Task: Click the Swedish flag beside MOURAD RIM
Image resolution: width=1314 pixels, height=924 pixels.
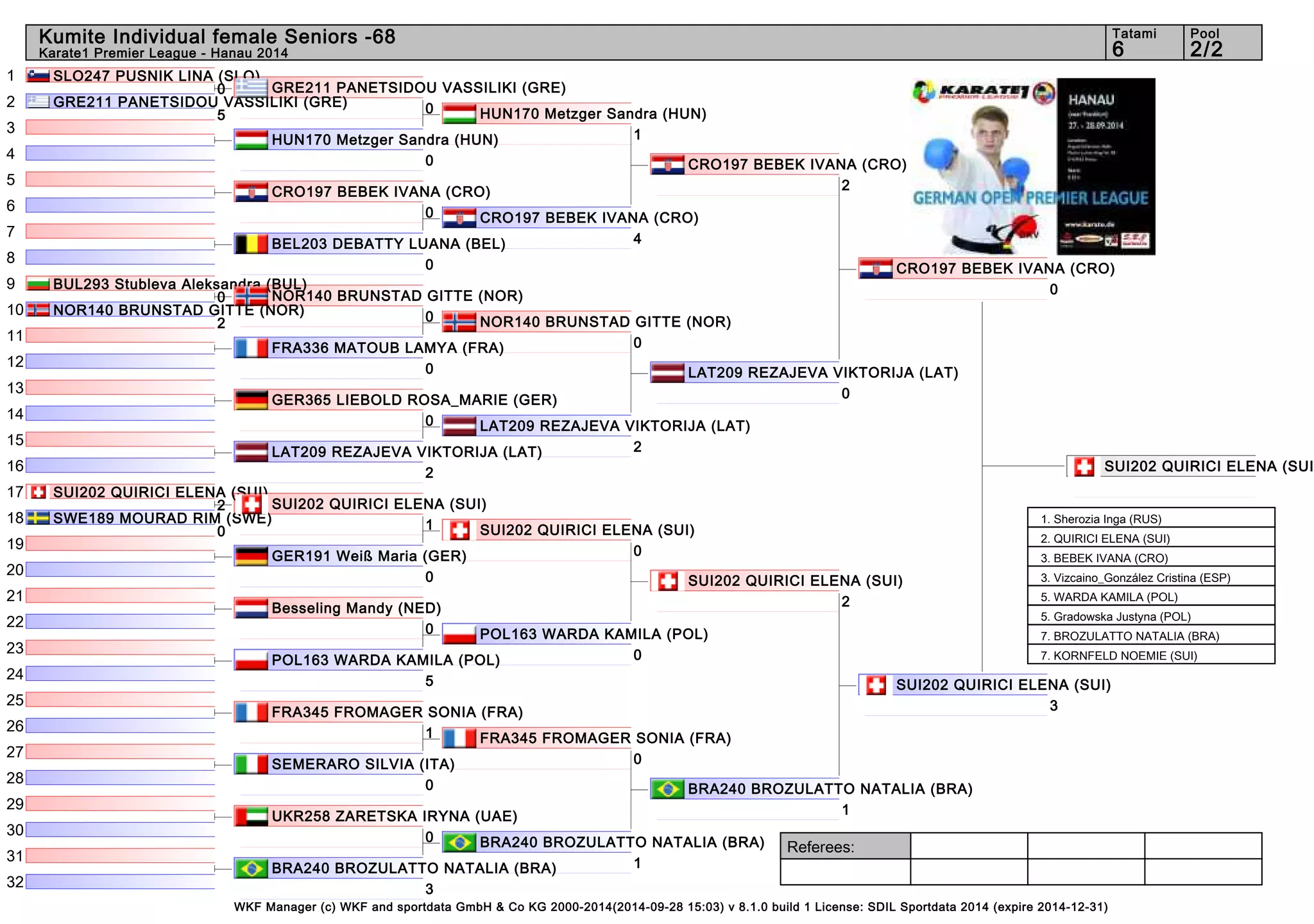Action: click(38, 518)
